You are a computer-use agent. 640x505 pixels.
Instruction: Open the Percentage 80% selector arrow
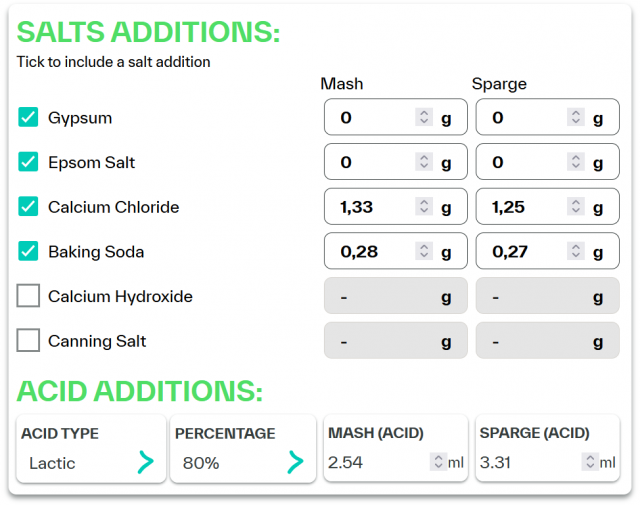[295, 462]
